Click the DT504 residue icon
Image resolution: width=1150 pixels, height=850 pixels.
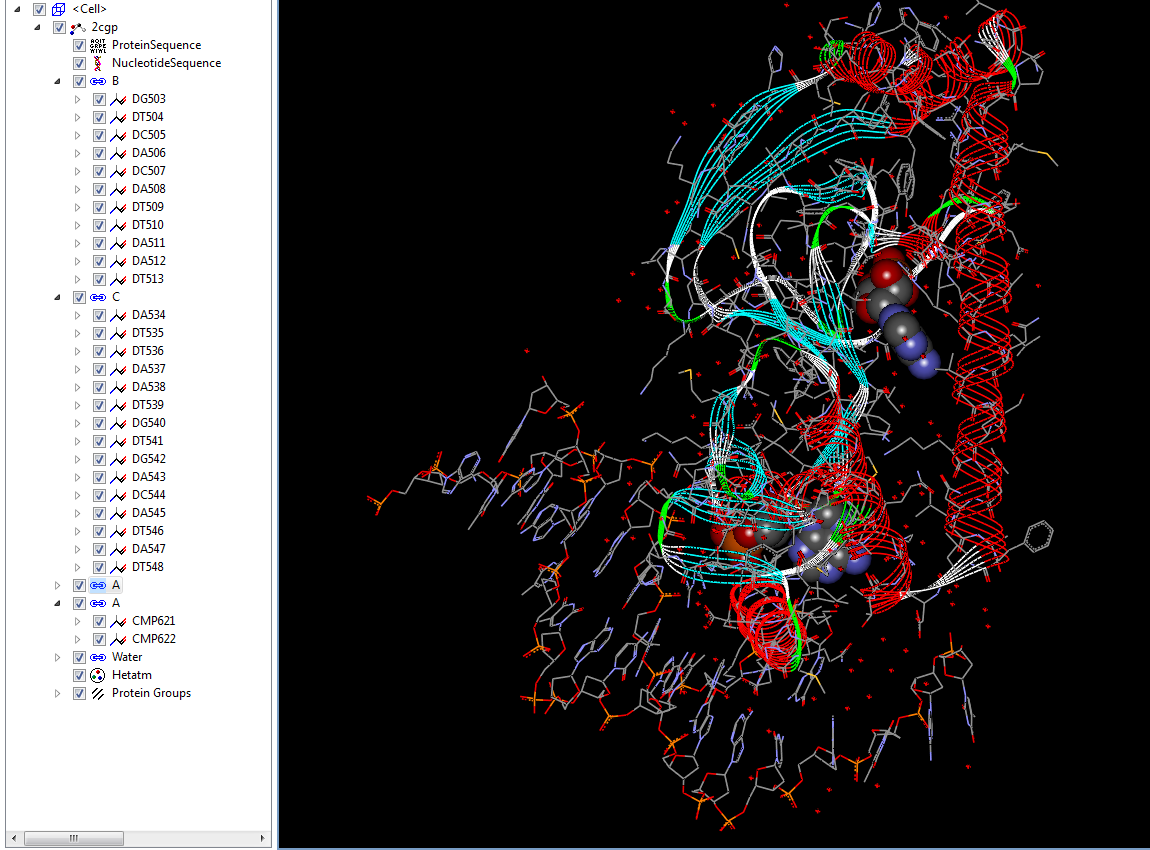click(x=117, y=117)
